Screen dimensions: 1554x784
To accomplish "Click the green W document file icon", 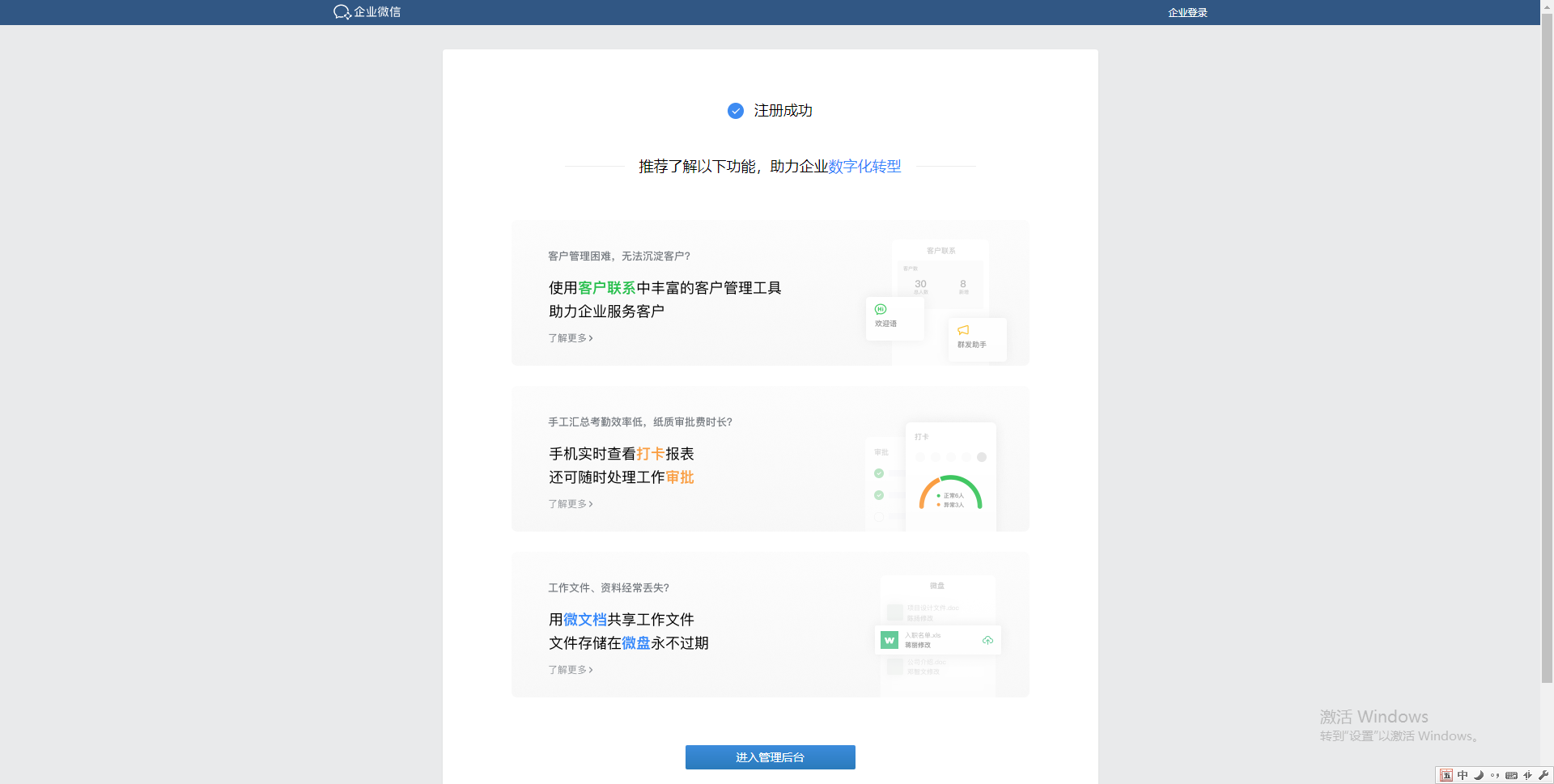I will 890,640.
